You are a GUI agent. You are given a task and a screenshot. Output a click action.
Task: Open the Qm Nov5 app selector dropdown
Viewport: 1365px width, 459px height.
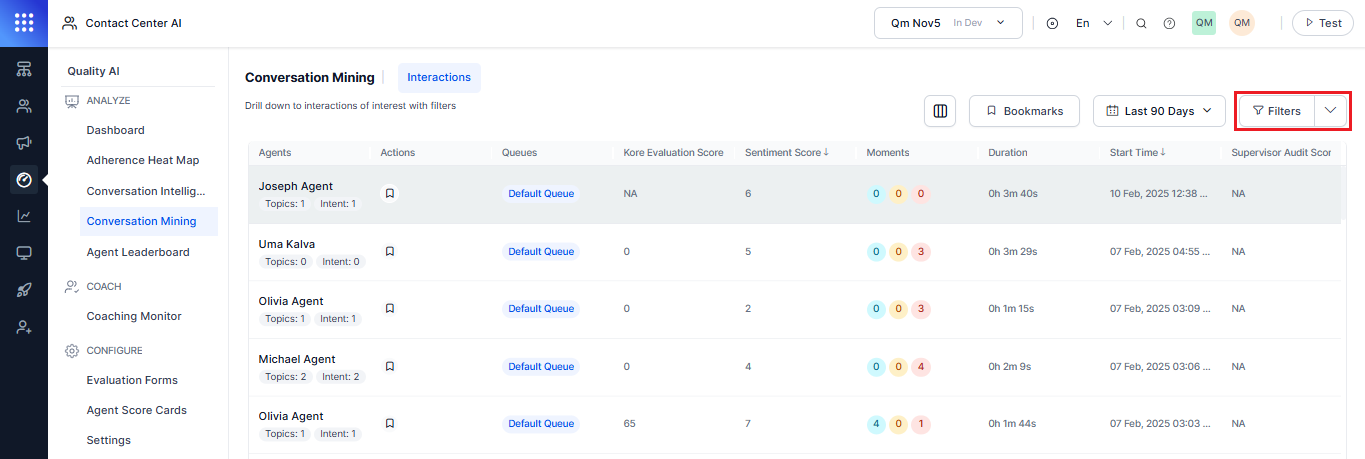pyautogui.click(x=948, y=23)
